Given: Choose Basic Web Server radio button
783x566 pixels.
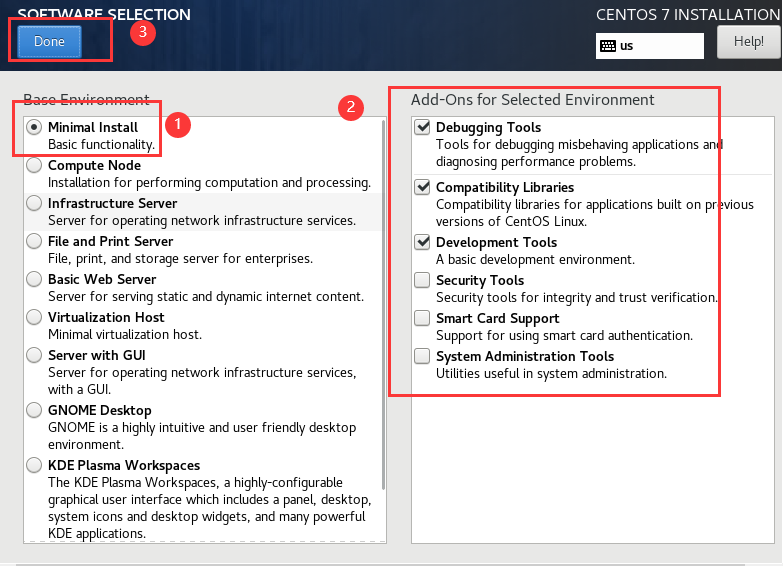Looking at the screenshot, I should coord(34,279).
